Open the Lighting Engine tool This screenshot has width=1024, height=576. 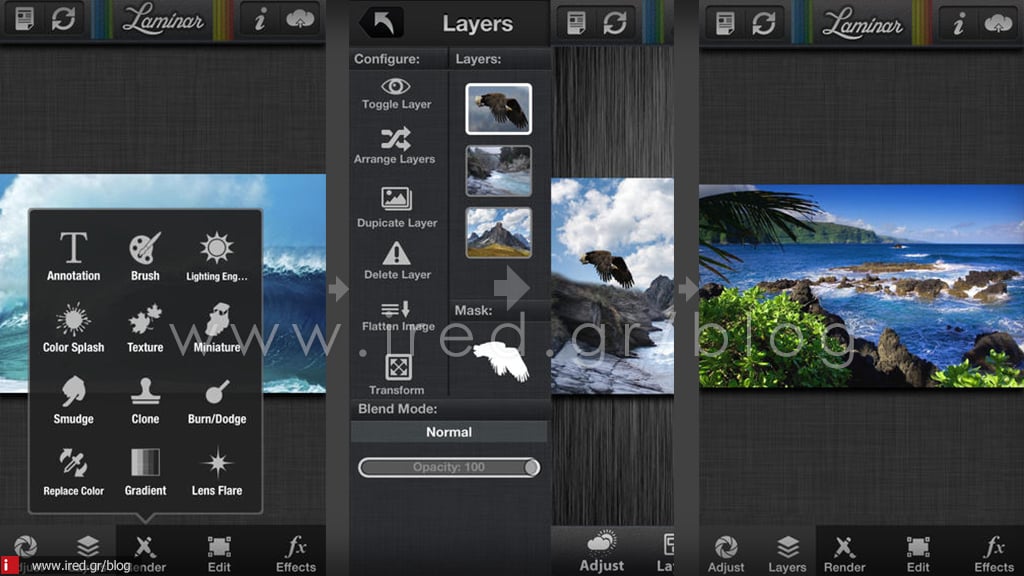pos(216,255)
